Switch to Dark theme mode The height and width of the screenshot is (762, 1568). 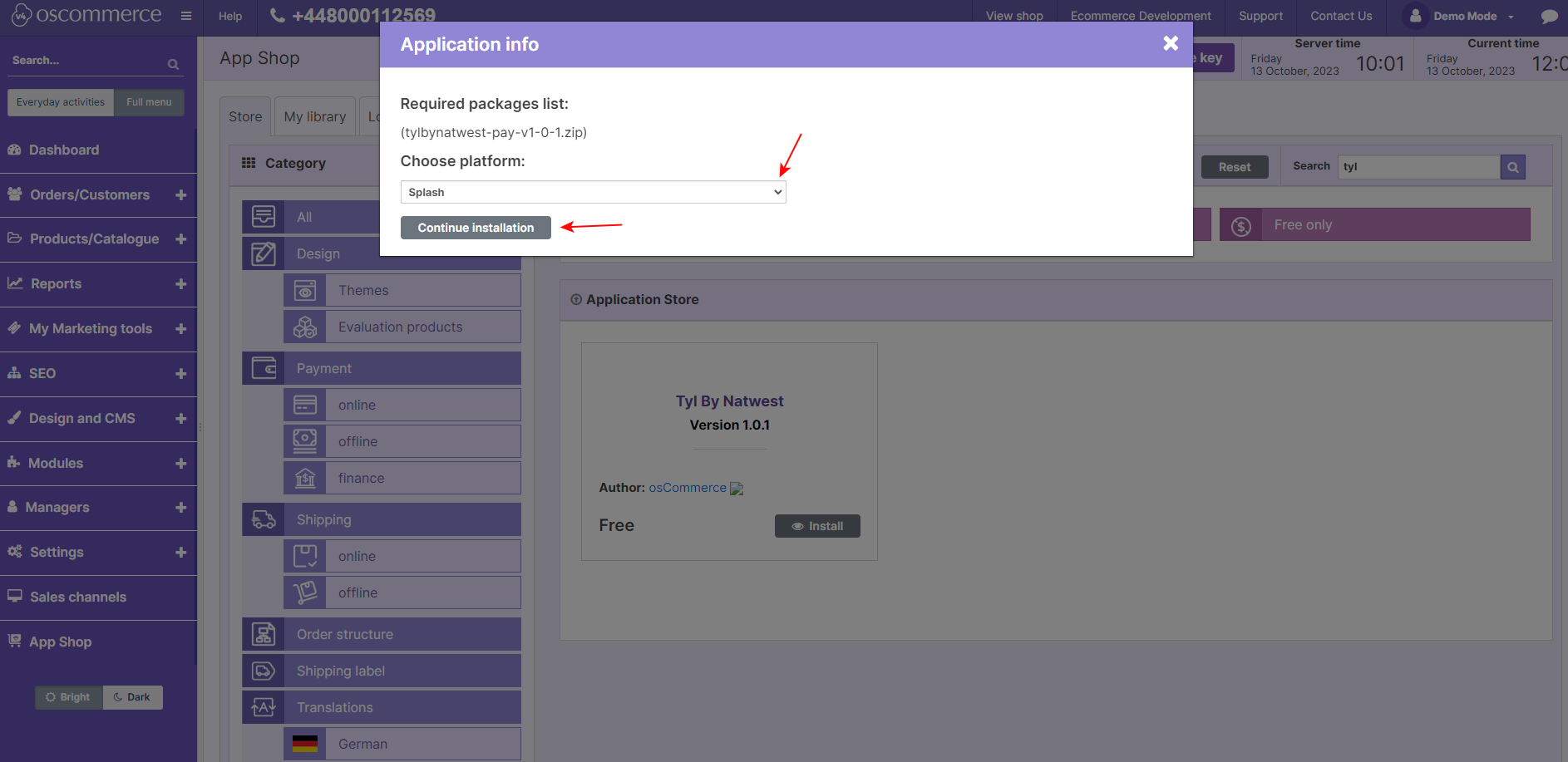(132, 697)
